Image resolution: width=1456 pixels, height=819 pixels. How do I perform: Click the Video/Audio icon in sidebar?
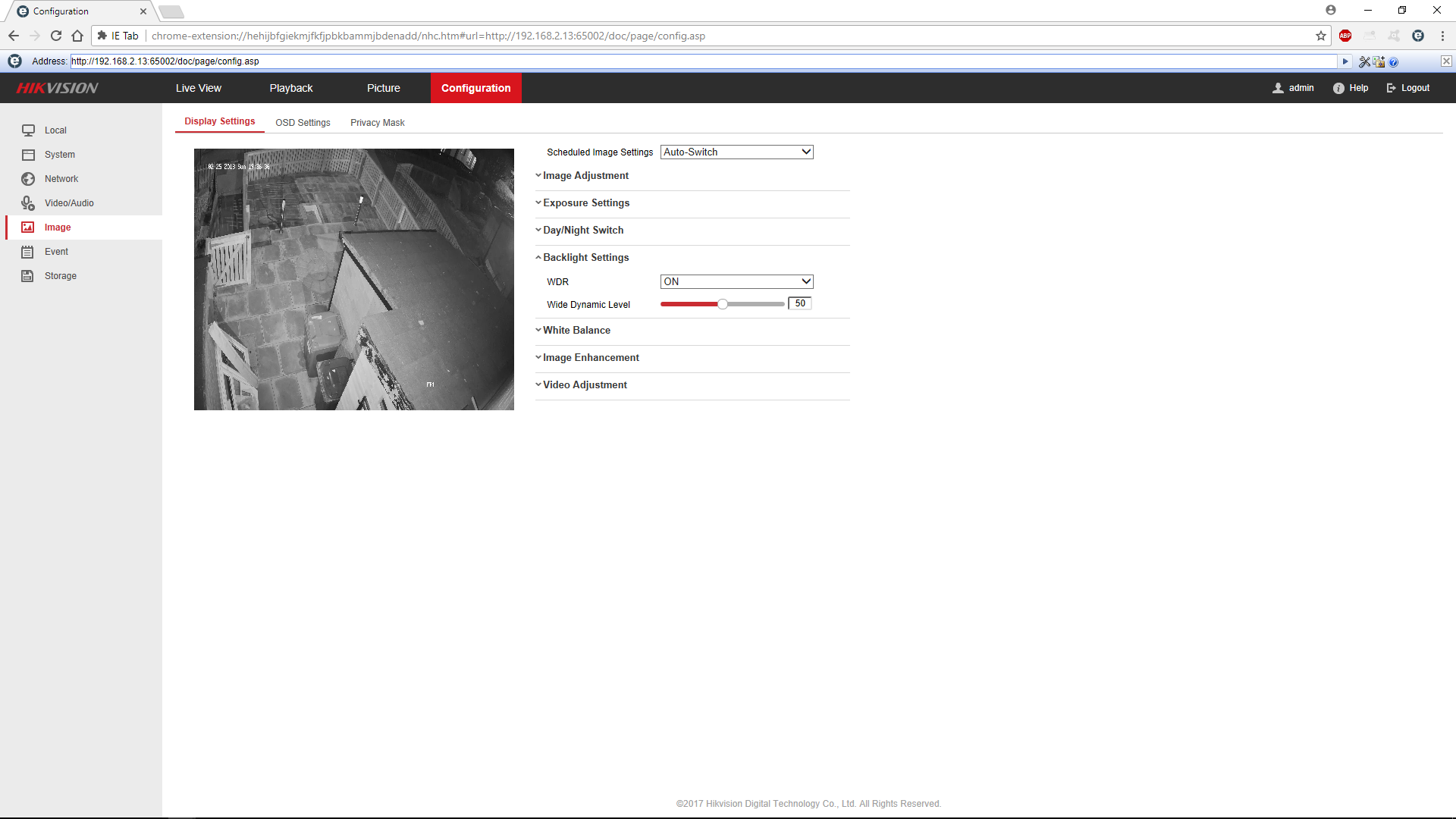click(28, 203)
